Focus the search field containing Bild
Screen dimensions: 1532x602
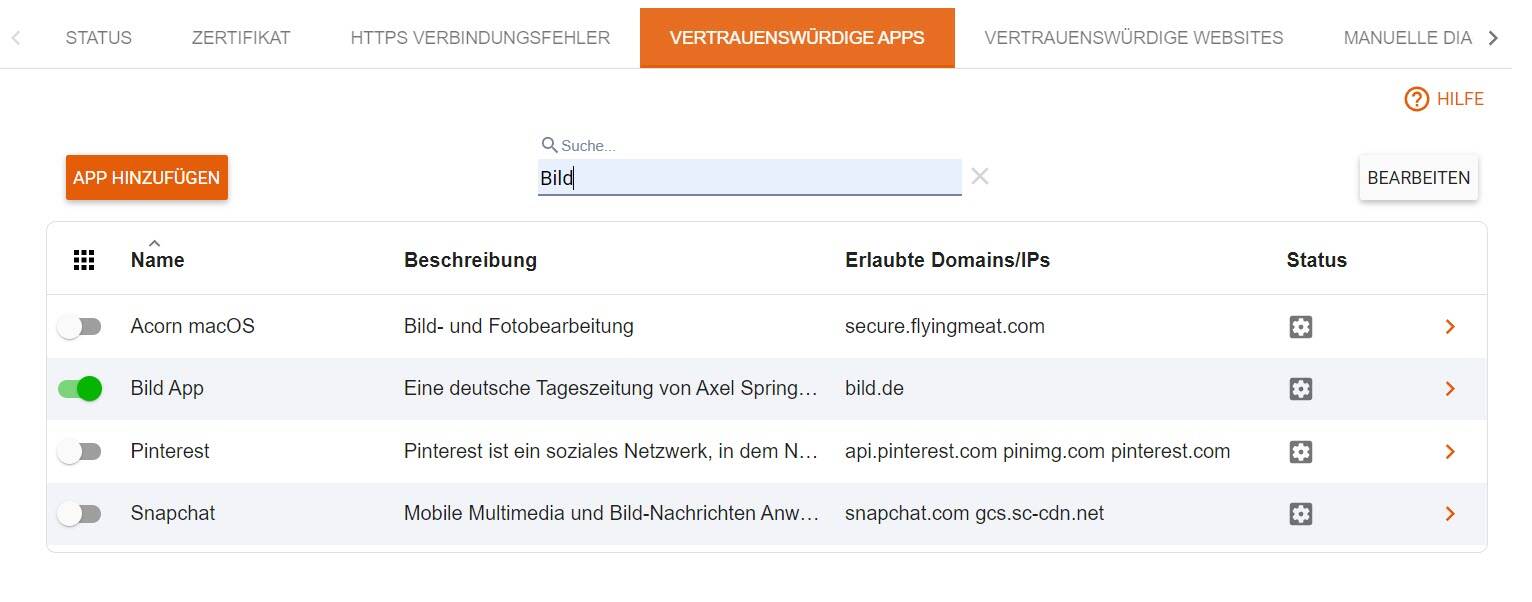[750, 178]
